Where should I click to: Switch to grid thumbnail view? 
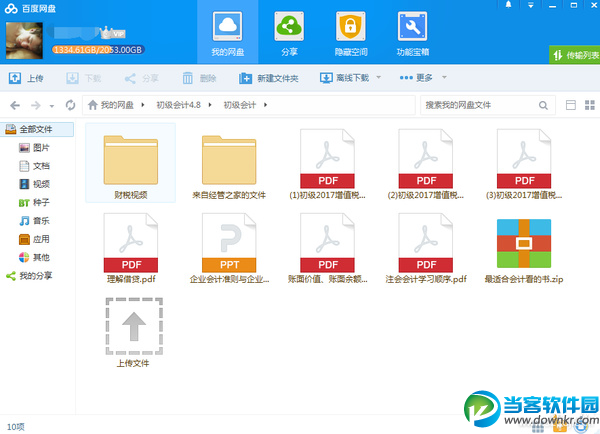coord(590,105)
